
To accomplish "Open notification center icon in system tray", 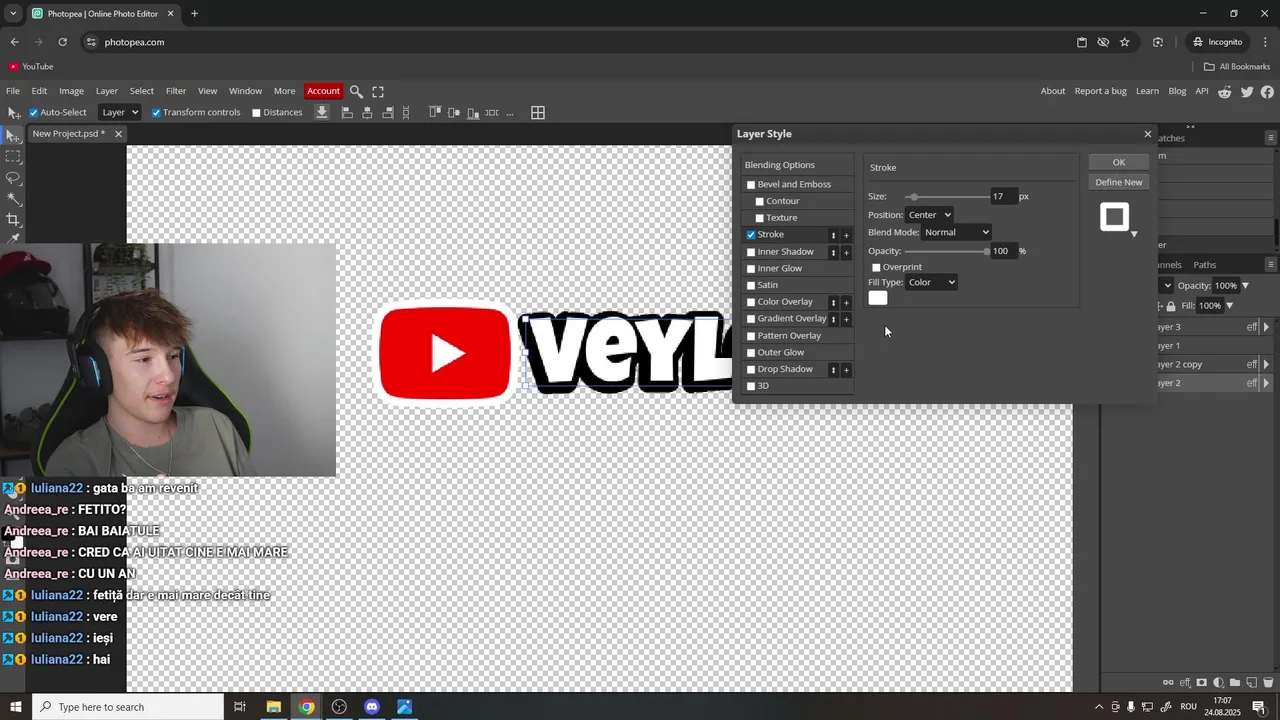I will pos(1259,707).
